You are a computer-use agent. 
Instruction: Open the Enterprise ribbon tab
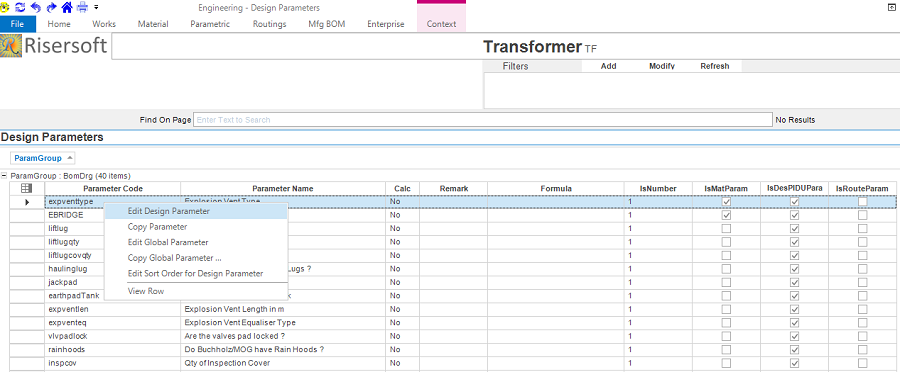(x=386, y=24)
